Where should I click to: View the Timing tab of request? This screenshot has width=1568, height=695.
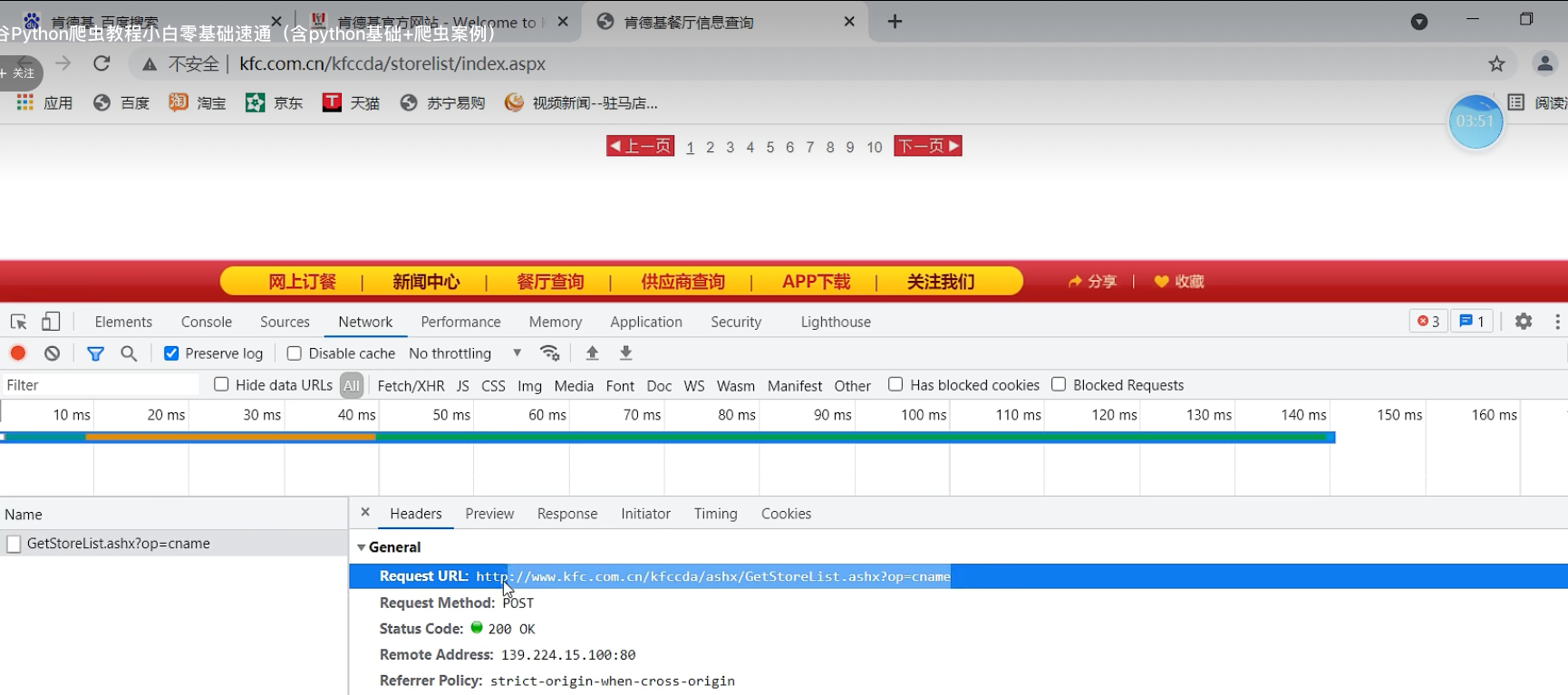(716, 514)
